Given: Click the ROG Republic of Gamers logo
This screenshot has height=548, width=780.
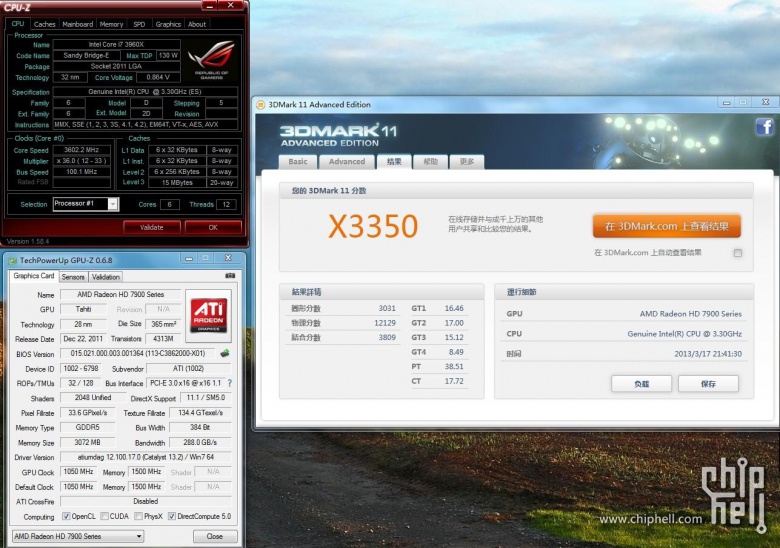Looking at the screenshot, I should 212,60.
